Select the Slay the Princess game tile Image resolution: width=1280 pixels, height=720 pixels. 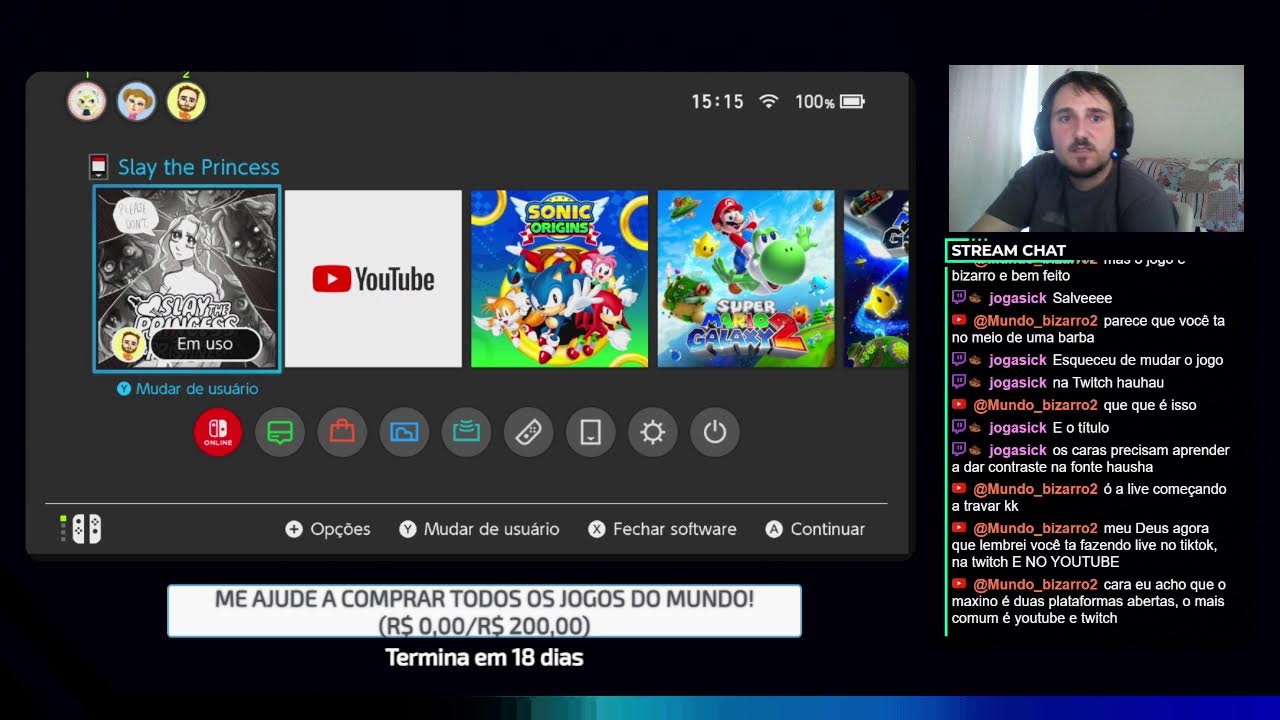187,279
